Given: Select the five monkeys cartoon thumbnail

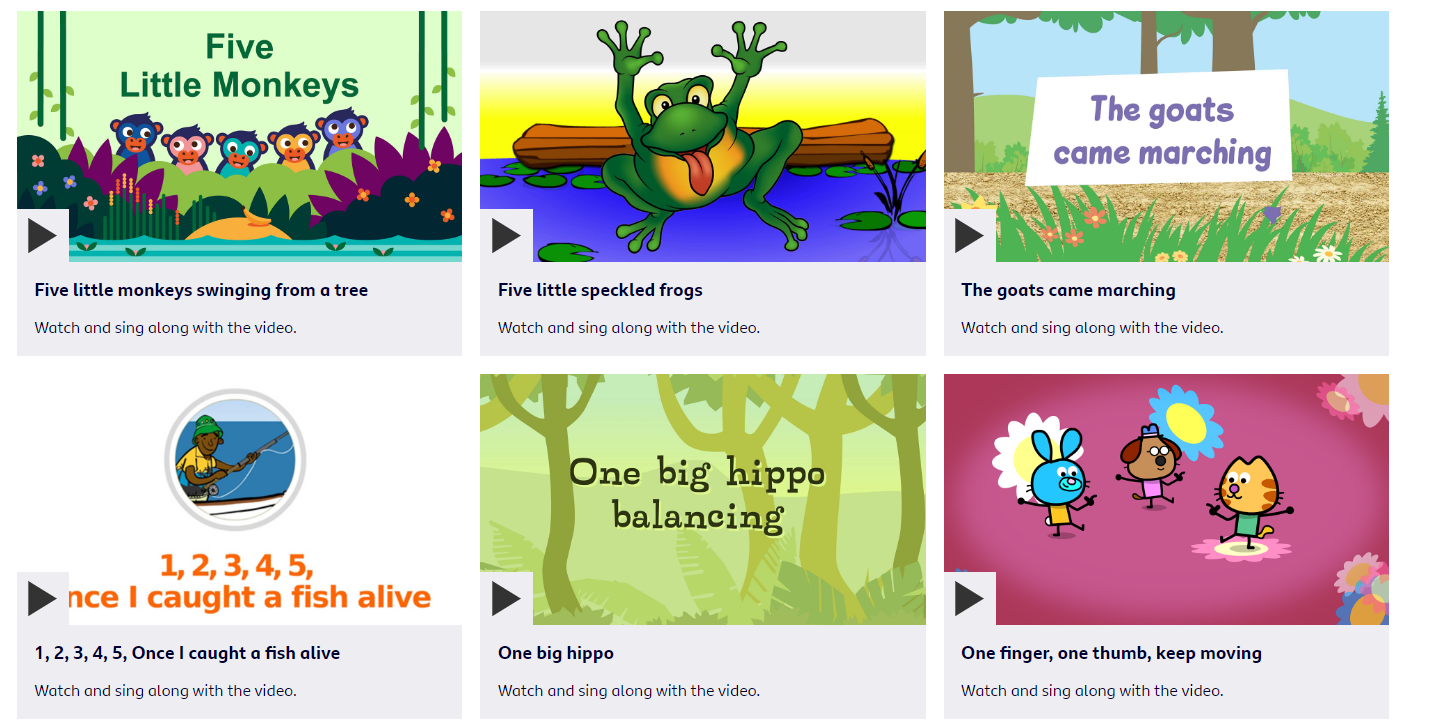Looking at the screenshot, I should (239, 136).
